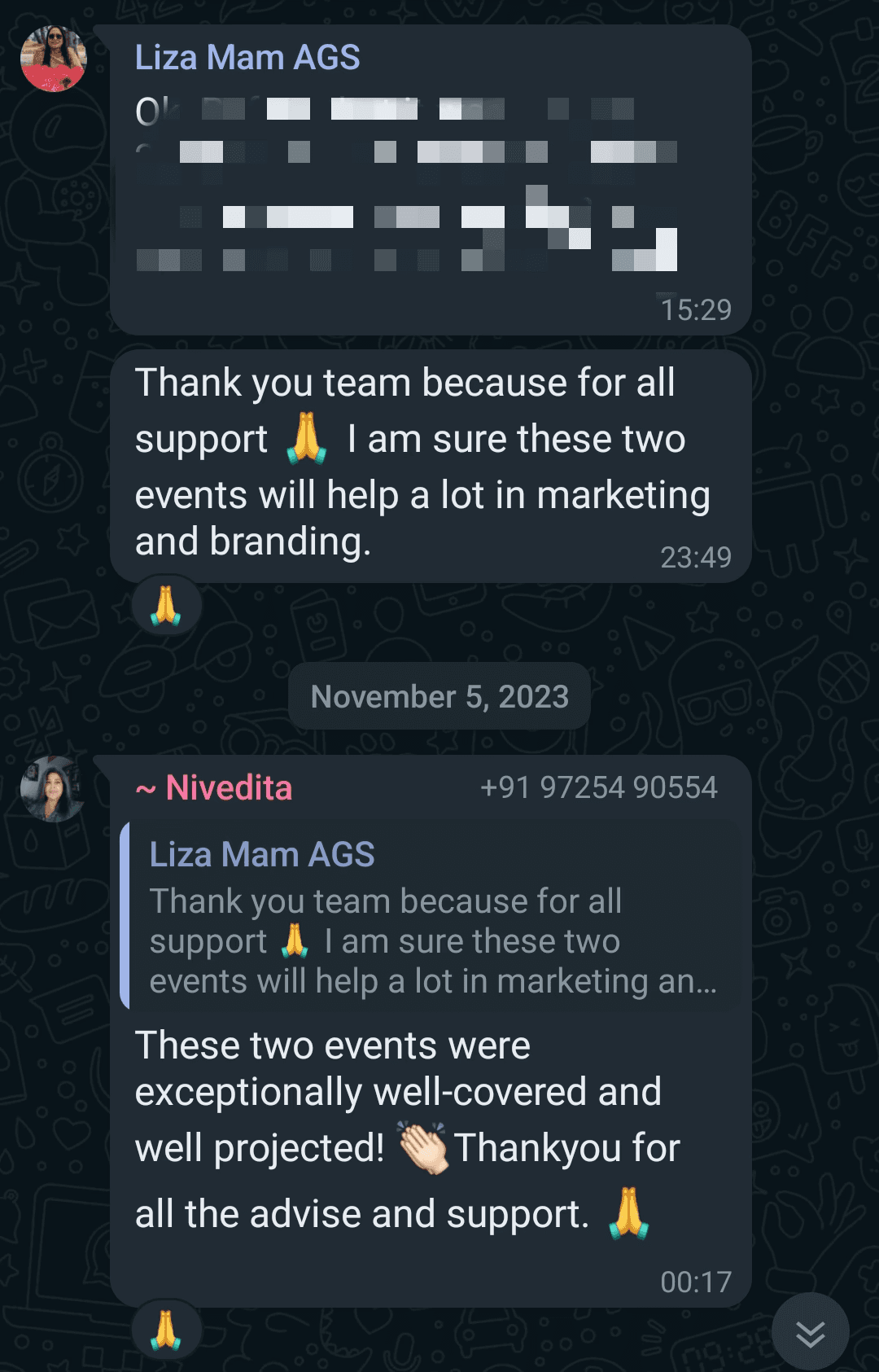
Task: Click the ~ Nivedita sender name
Action: pos(214,788)
